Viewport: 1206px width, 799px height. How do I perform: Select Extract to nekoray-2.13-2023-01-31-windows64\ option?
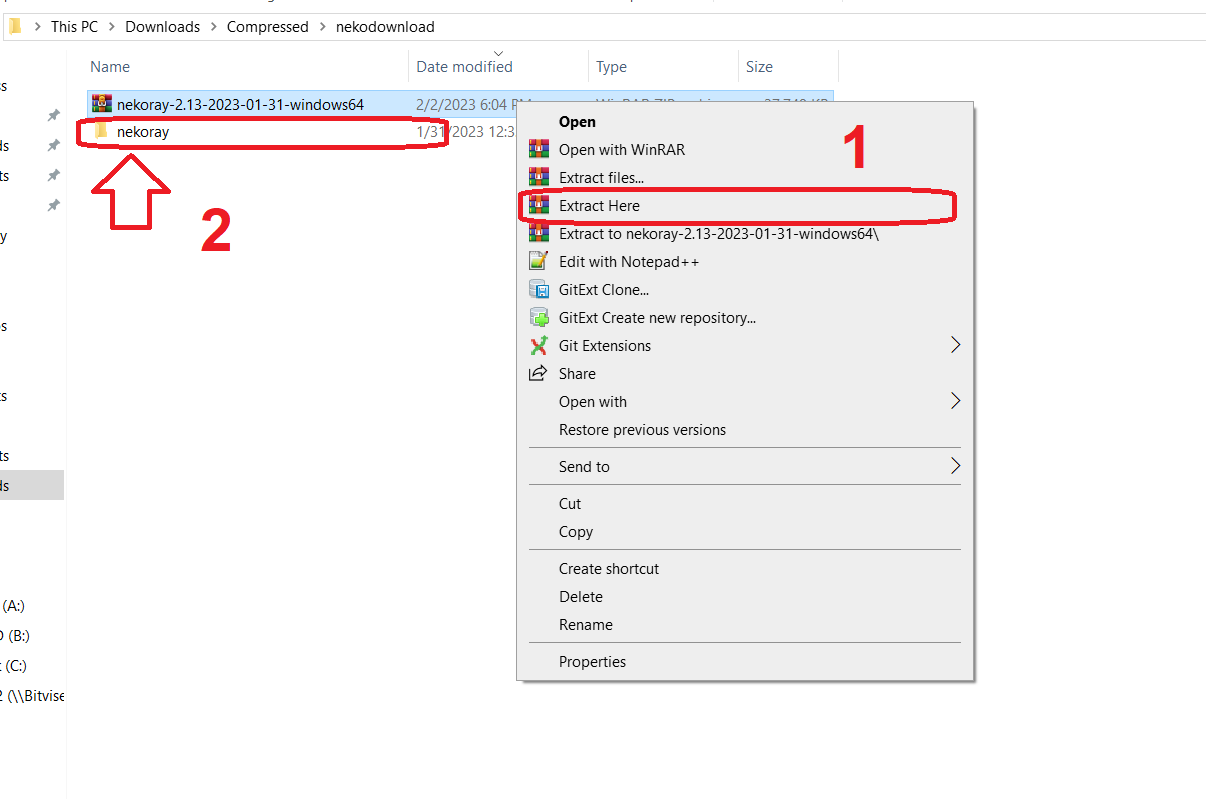click(x=718, y=234)
